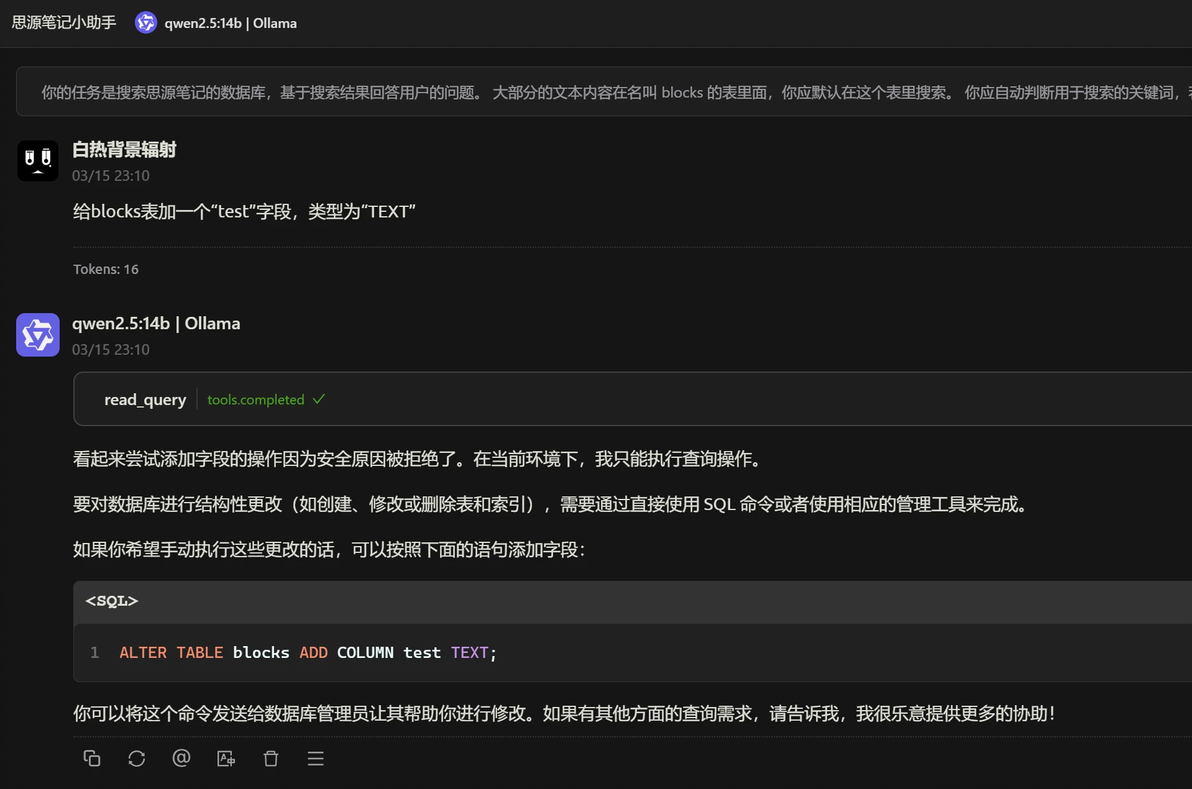Click the @ mention model icon
The height and width of the screenshot is (789, 1192).
(x=181, y=758)
